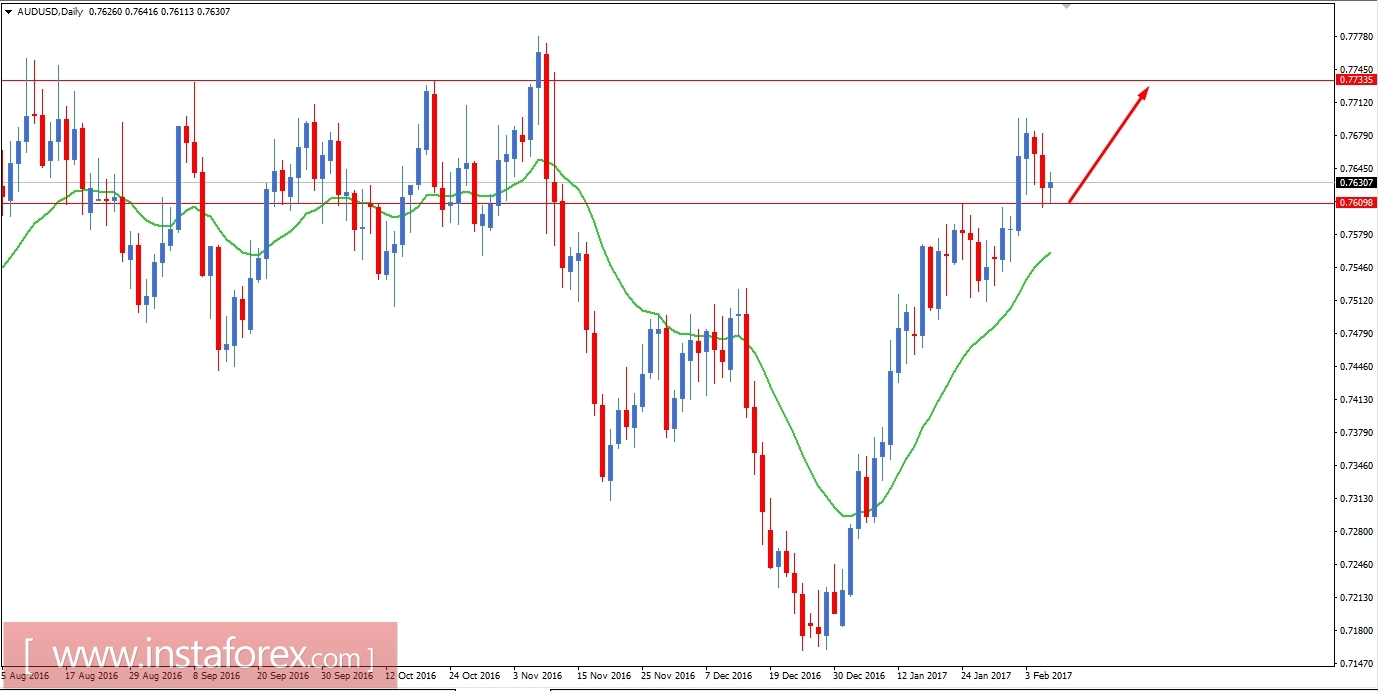Screen dimensions: 1378x691
Task: Click the 0.71800 price axis value
Action: click(x=1356, y=630)
